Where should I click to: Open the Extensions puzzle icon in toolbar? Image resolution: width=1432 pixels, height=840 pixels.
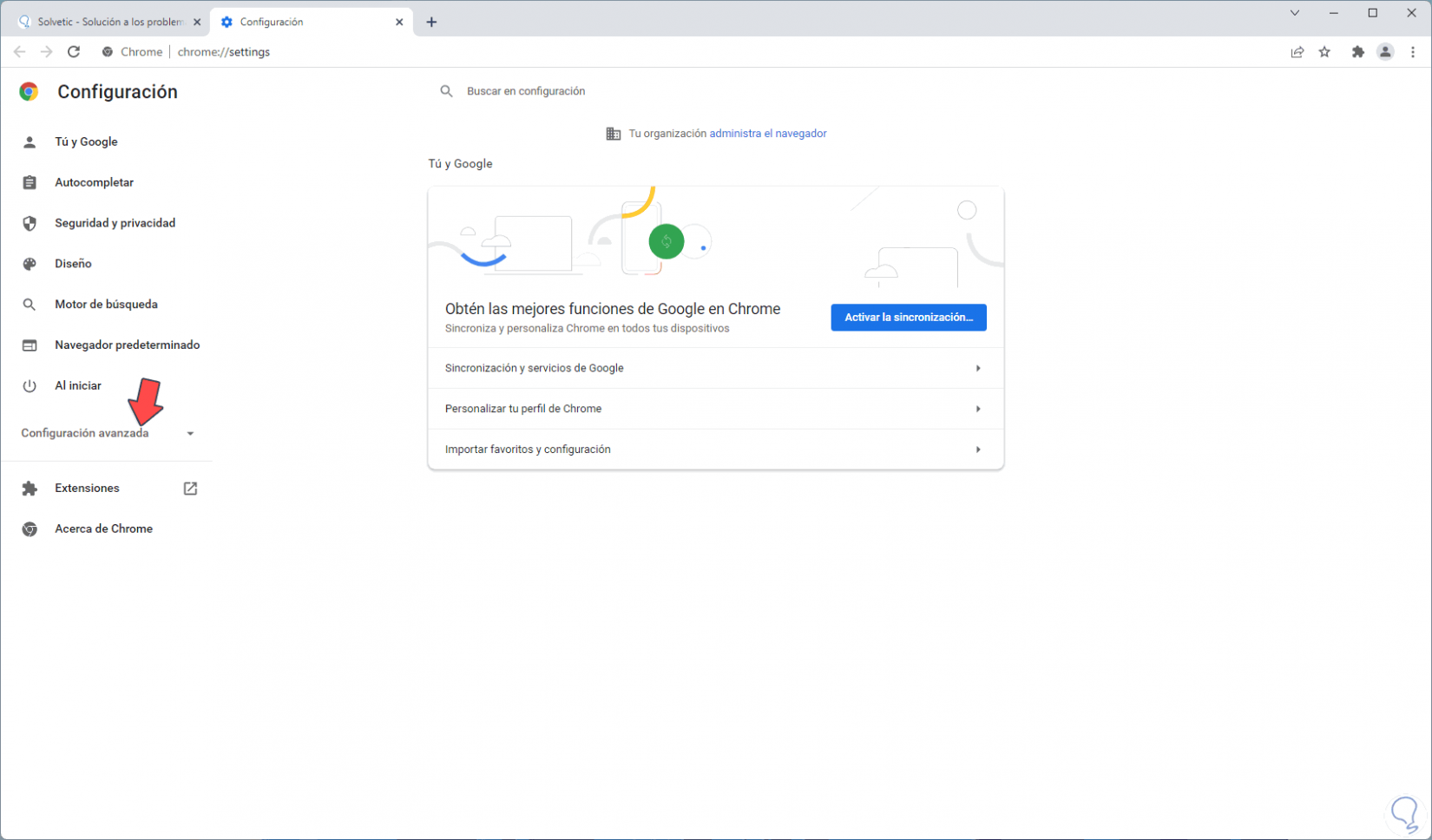coord(1358,52)
